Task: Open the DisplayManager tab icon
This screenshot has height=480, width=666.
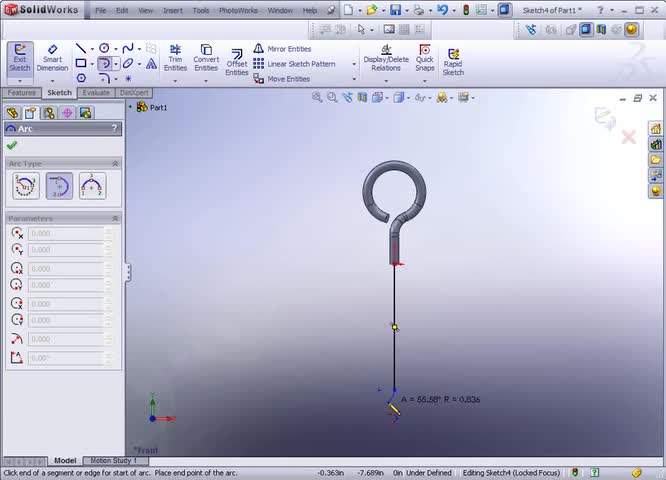Action: click(x=85, y=113)
